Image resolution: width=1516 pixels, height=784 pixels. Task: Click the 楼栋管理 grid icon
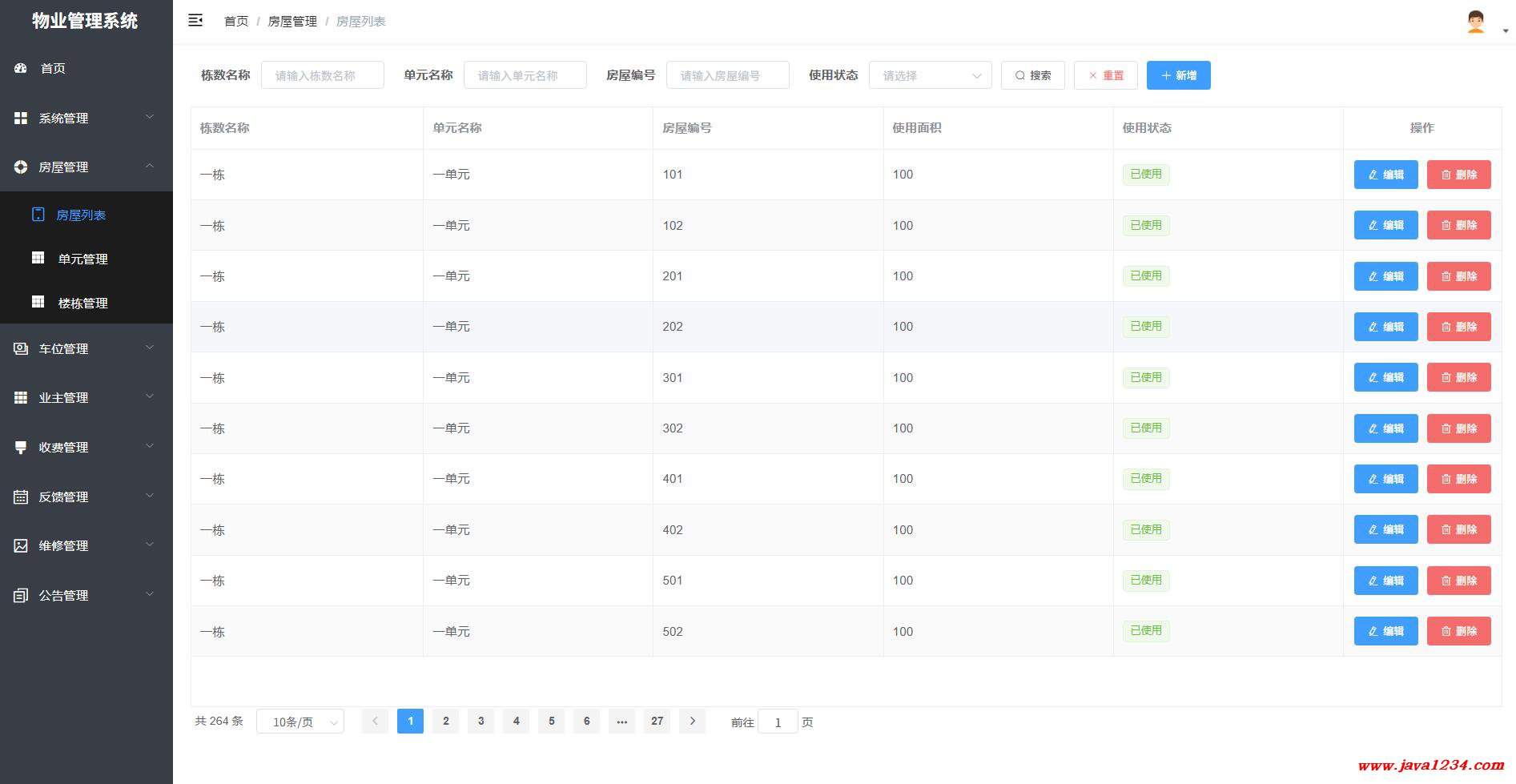[38, 302]
